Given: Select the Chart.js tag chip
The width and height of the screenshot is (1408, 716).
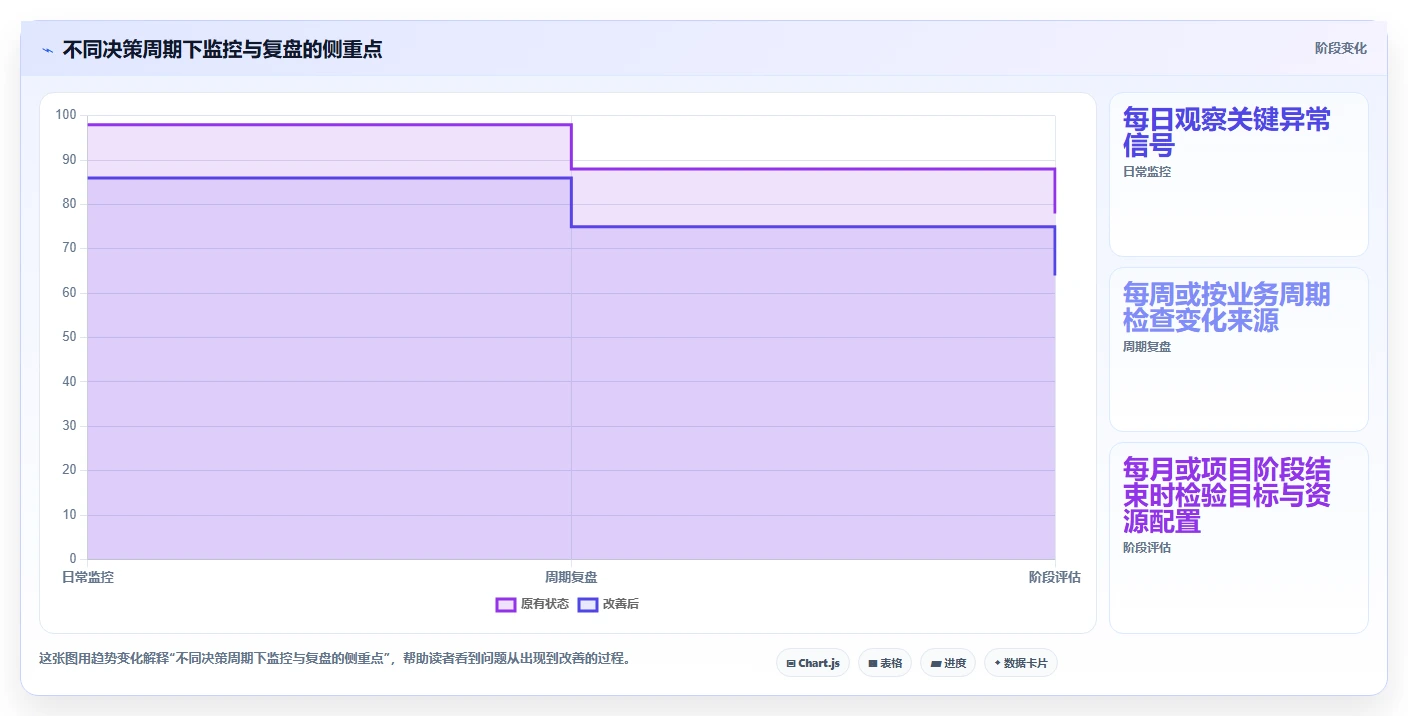Looking at the screenshot, I should [813, 663].
